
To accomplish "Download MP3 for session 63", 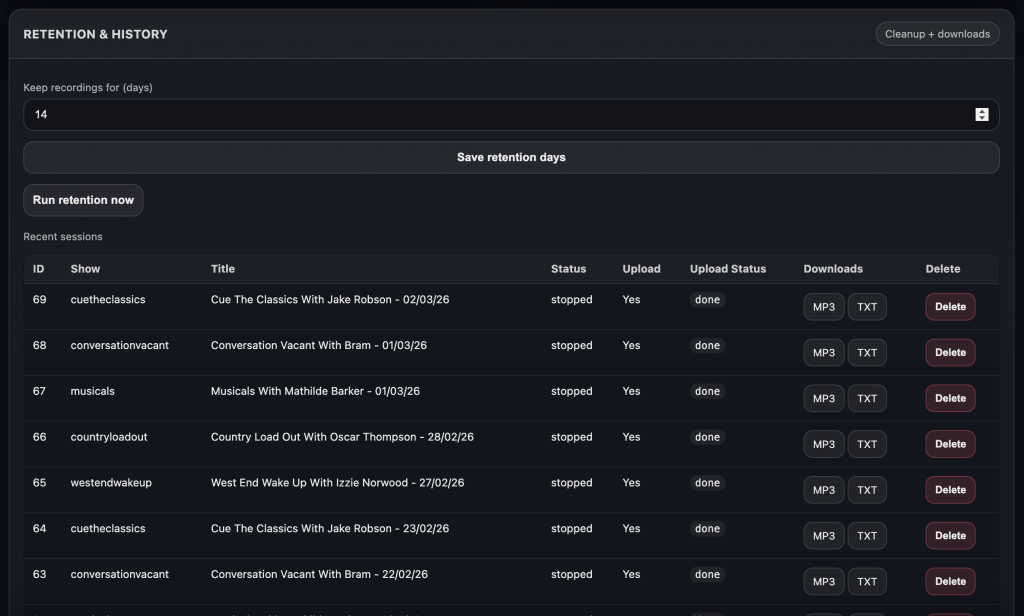I will (823, 582).
